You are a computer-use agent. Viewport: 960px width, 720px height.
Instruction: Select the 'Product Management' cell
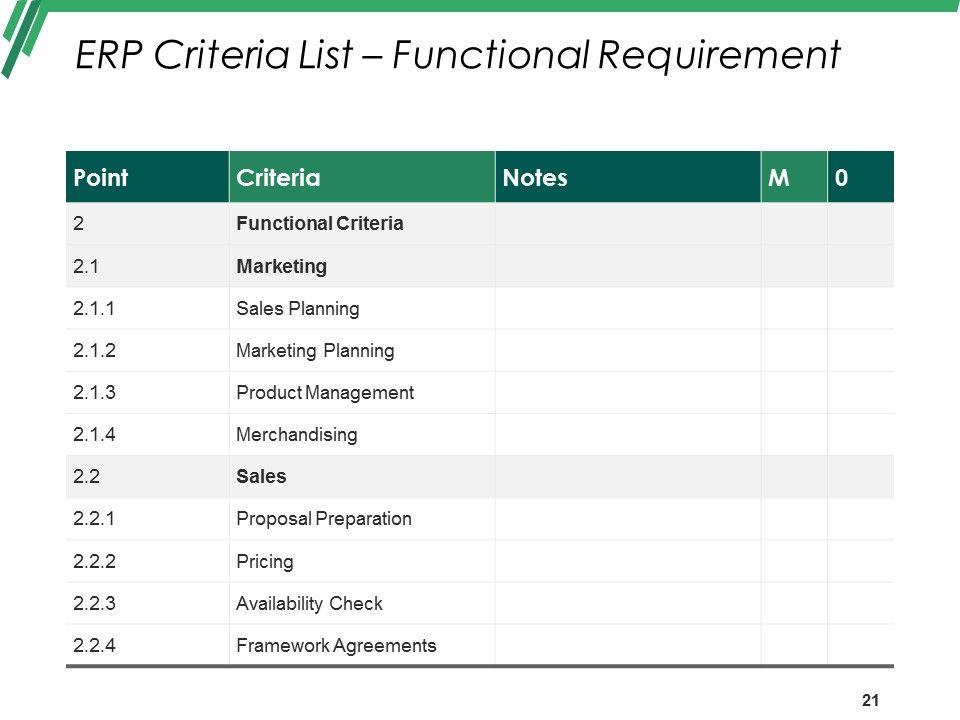pos(325,393)
